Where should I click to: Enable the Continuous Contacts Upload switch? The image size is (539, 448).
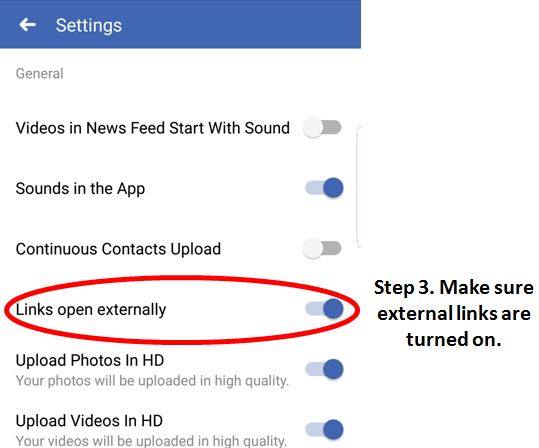click(x=322, y=249)
